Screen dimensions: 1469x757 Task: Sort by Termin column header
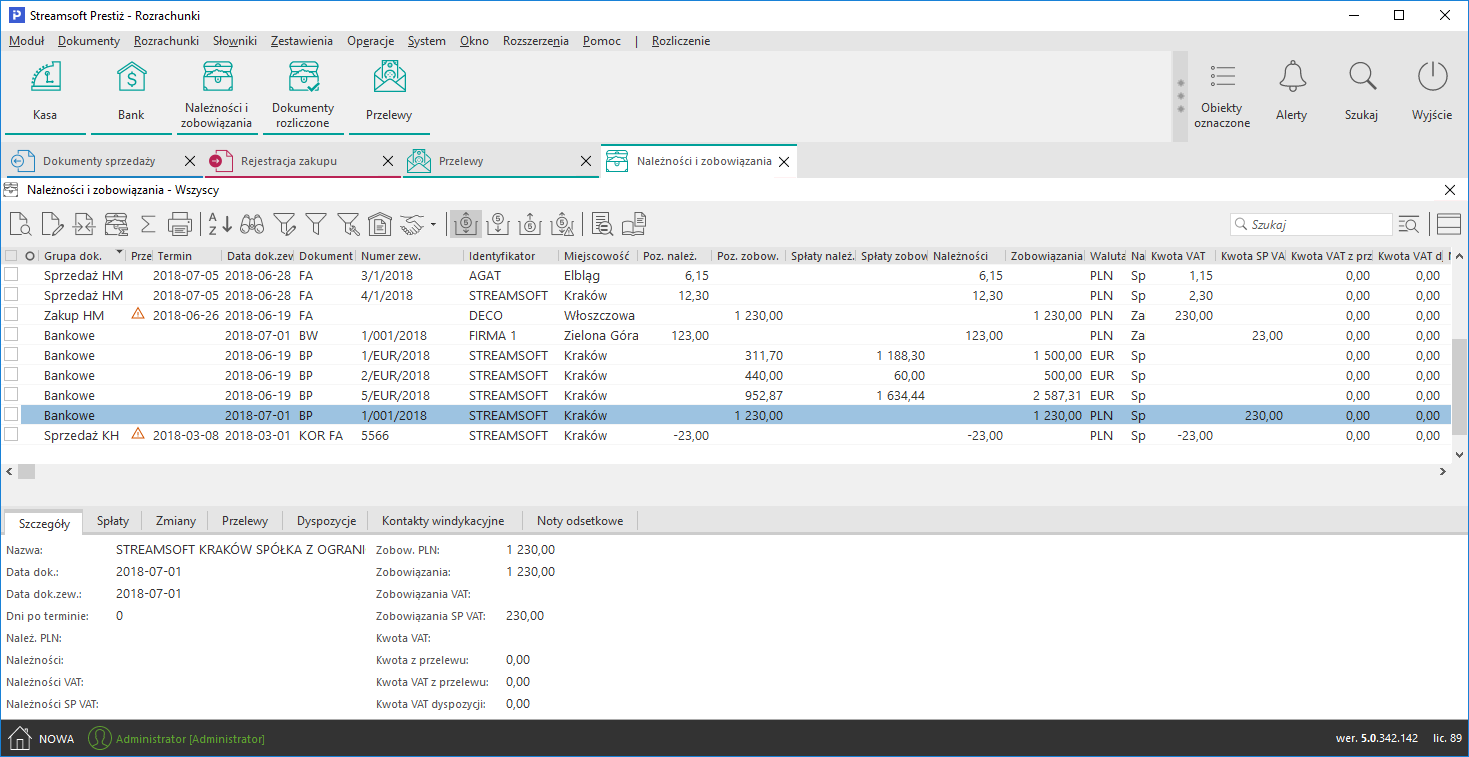[x=187, y=256]
